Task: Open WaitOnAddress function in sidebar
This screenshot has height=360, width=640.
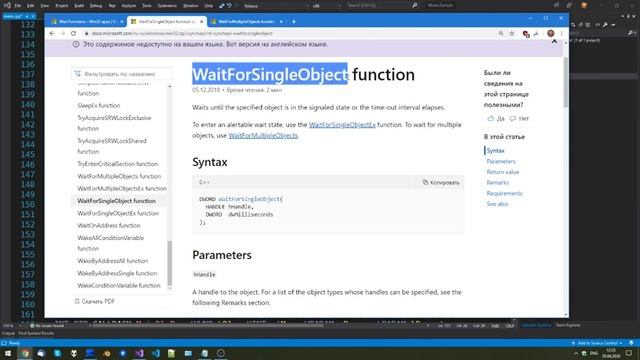Action: pos(109,225)
